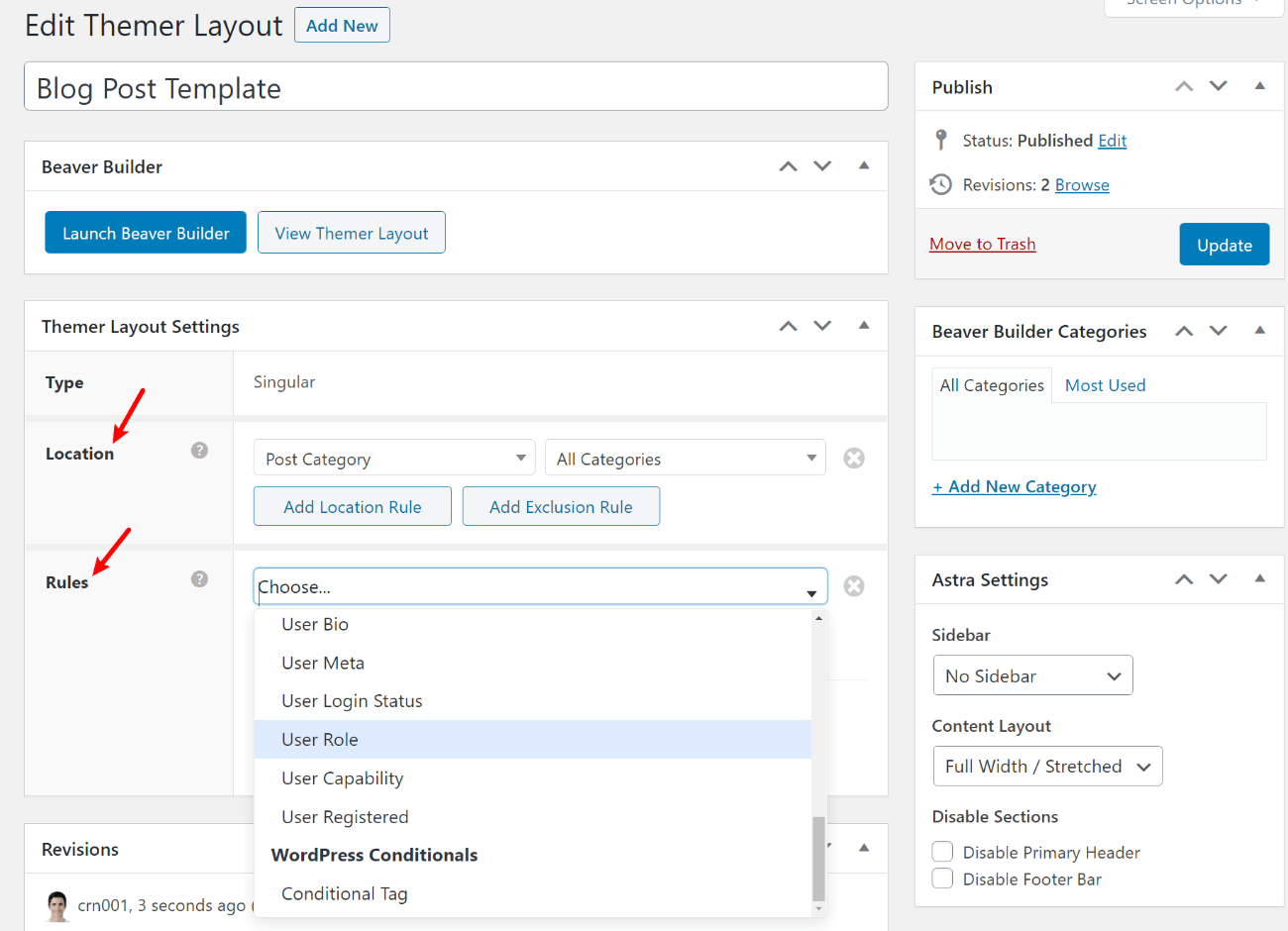Select the Conditional Tag option
Viewport: 1288px width, 931px height.
[533, 893]
